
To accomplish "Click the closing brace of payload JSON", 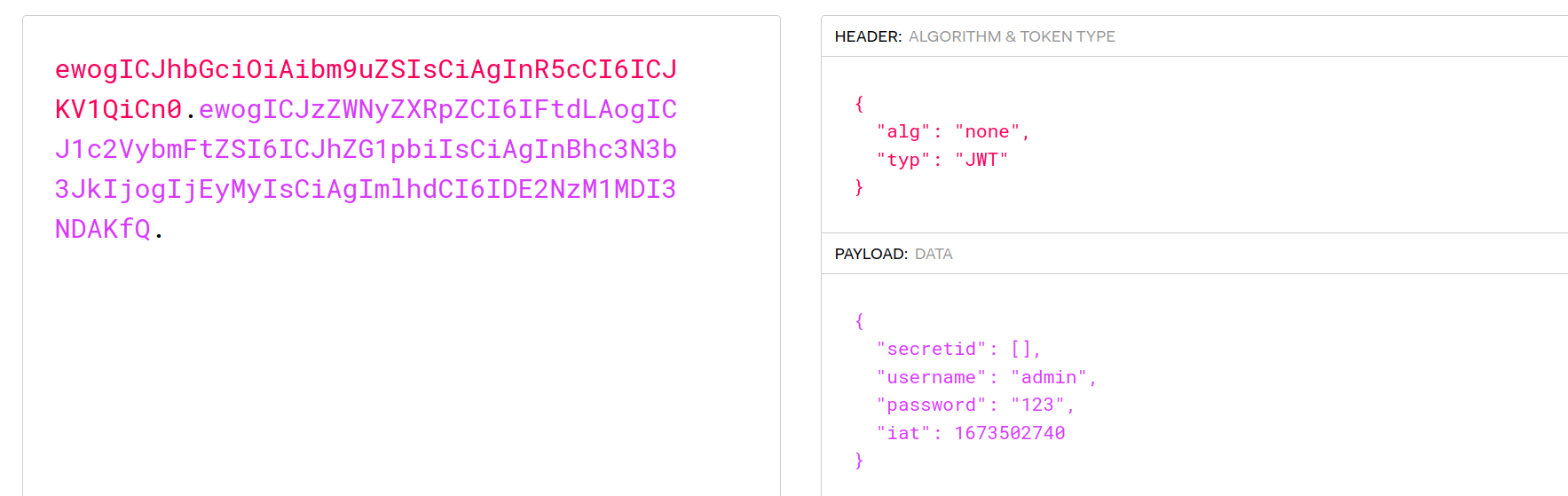I will [859, 461].
